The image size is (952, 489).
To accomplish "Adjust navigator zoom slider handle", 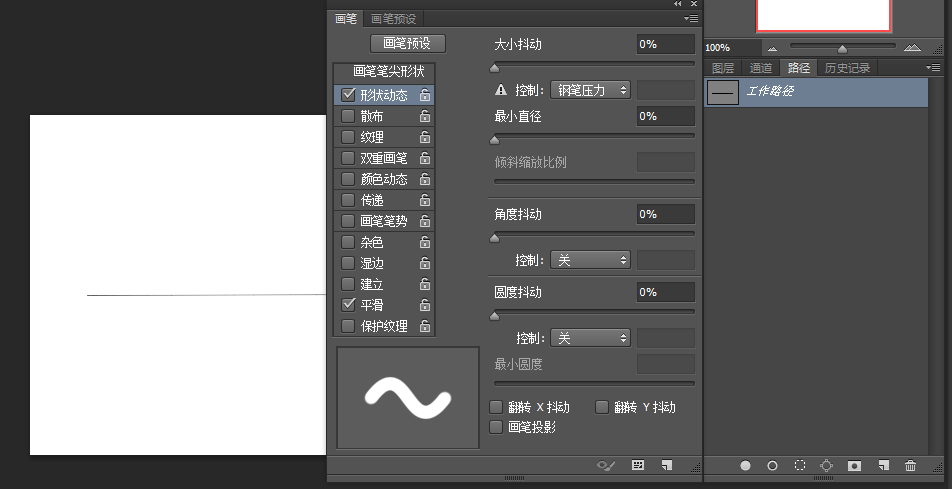I will 842,49.
